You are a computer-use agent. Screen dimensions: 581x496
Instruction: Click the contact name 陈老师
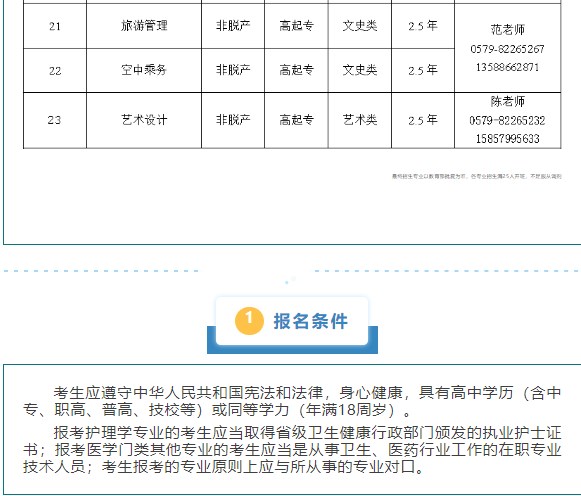[x=508, y=101]
